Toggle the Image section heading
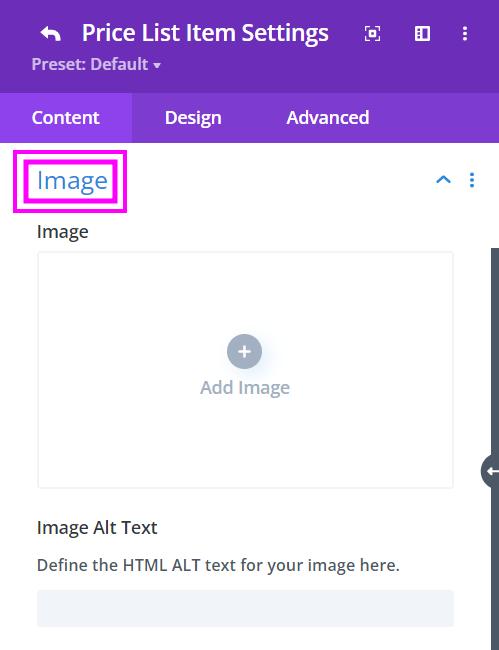 [x=72, y=181]
